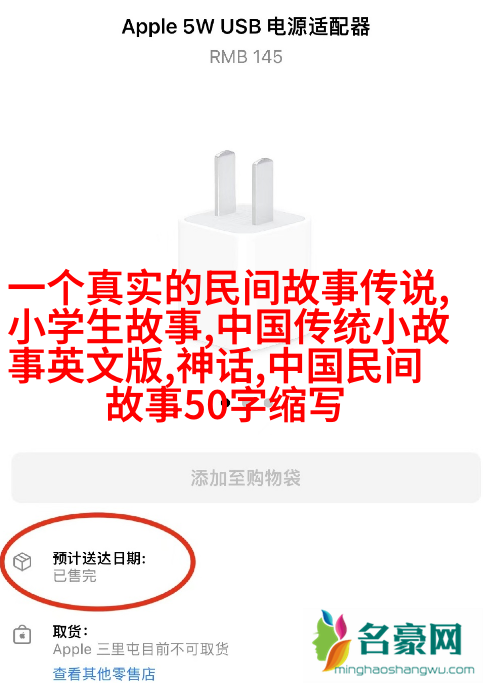Click the delivery box icon
Image resolution: width=483 pixels, height=683 pixels.
point(22,561)
